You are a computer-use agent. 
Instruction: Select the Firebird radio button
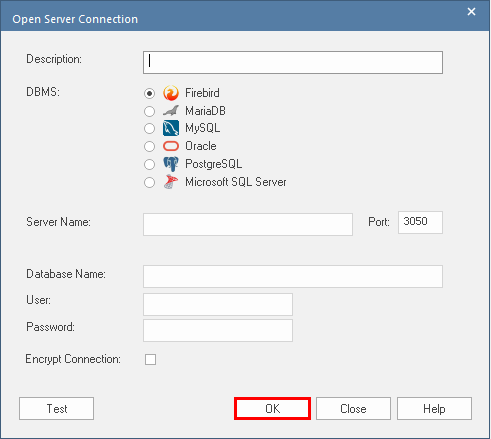[x=149, y=93]
